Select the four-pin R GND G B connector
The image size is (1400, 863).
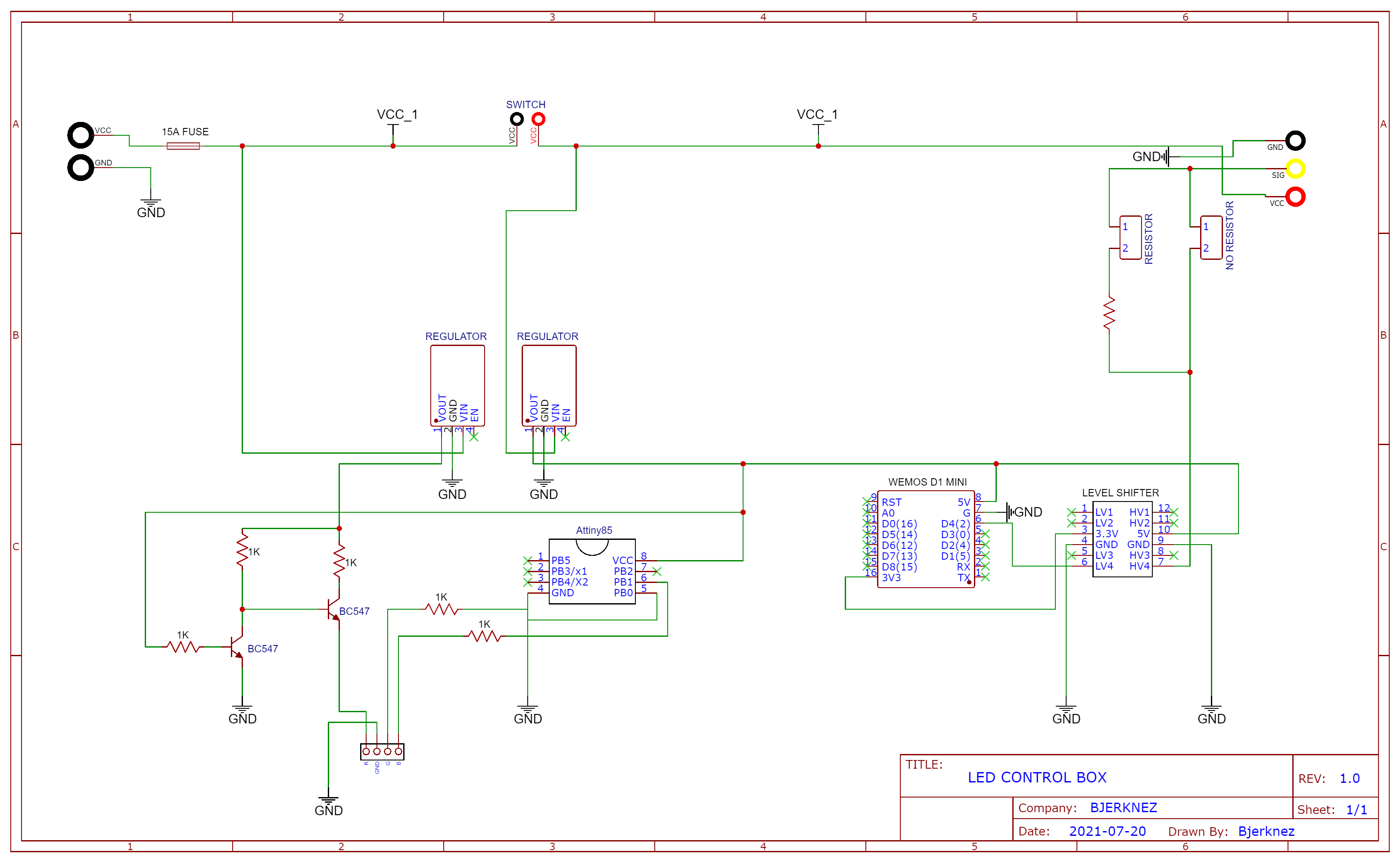[382, 751]
